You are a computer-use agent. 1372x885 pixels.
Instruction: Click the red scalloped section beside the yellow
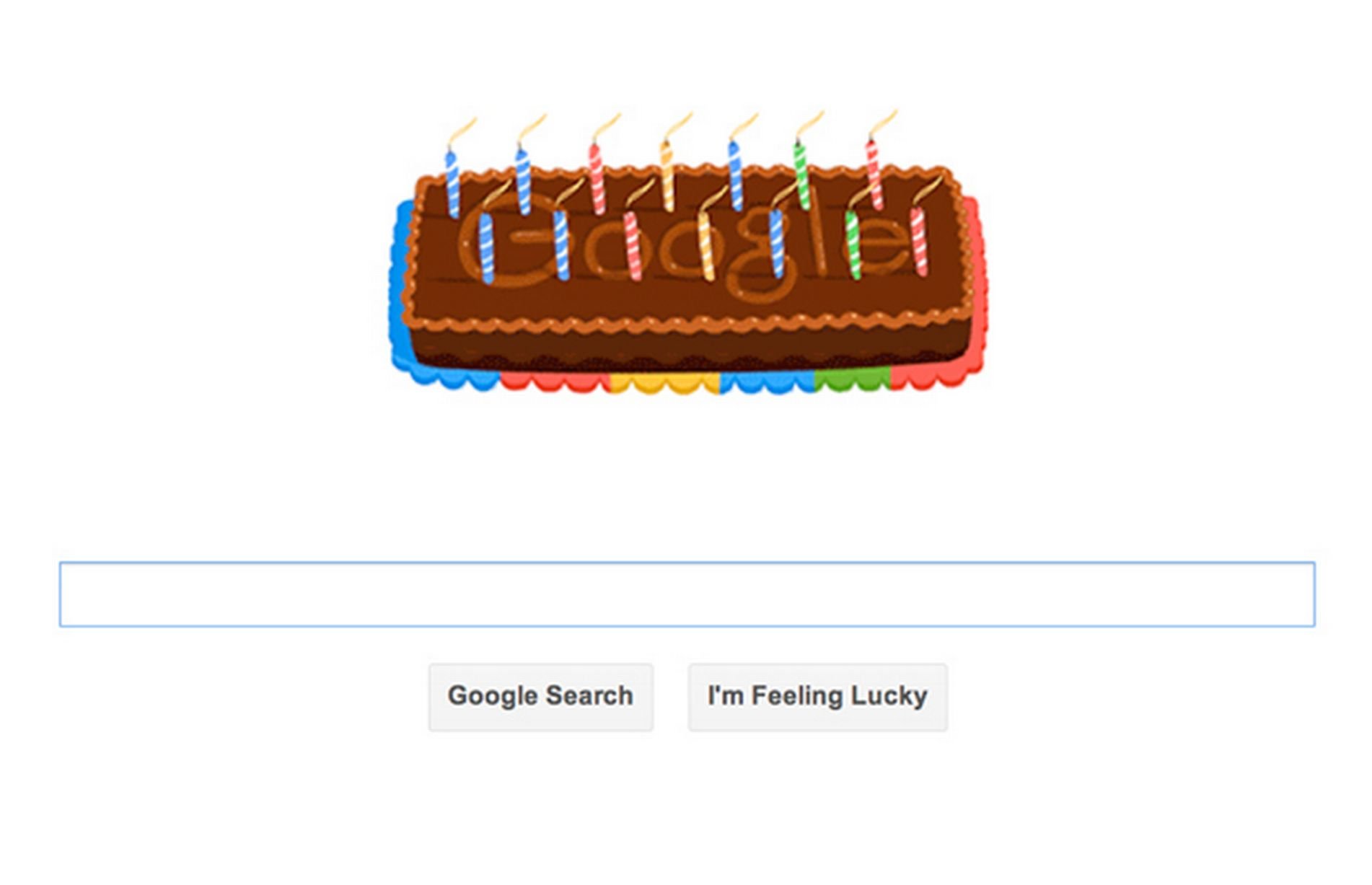tap(555, 382)
